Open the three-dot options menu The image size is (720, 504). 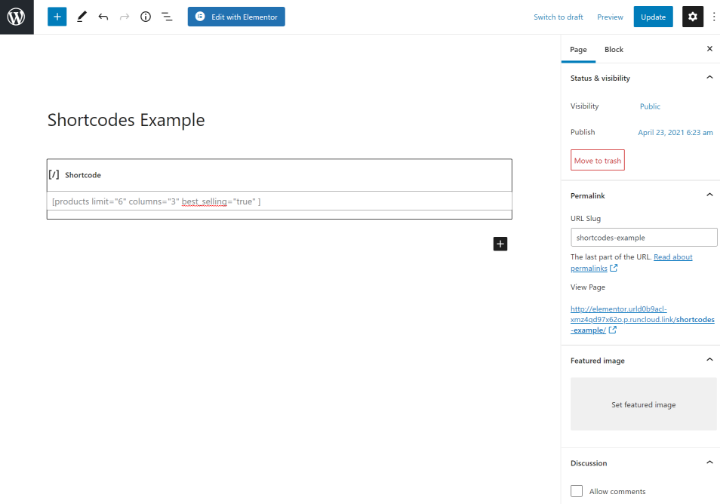coord(714,17)
